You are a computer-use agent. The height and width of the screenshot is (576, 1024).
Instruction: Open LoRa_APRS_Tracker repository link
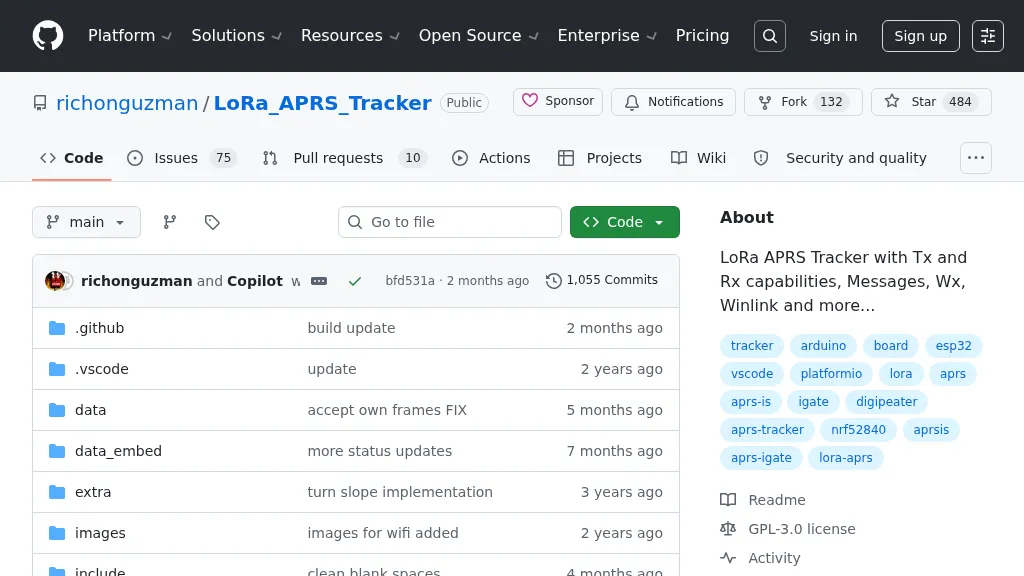(x=323, y=103)
